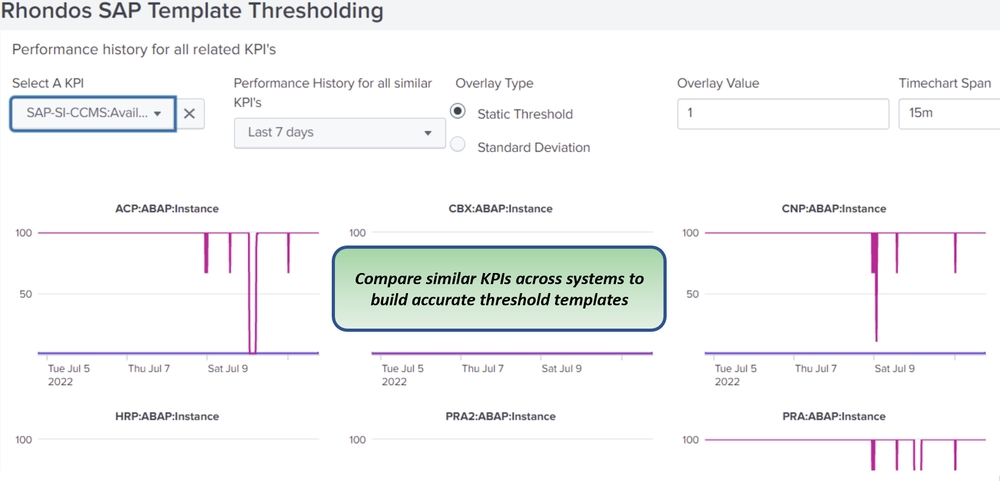1000x481 pixels.
Task: Click Thu Jul 7 label under CBX chart
Action: click(483, 368)
